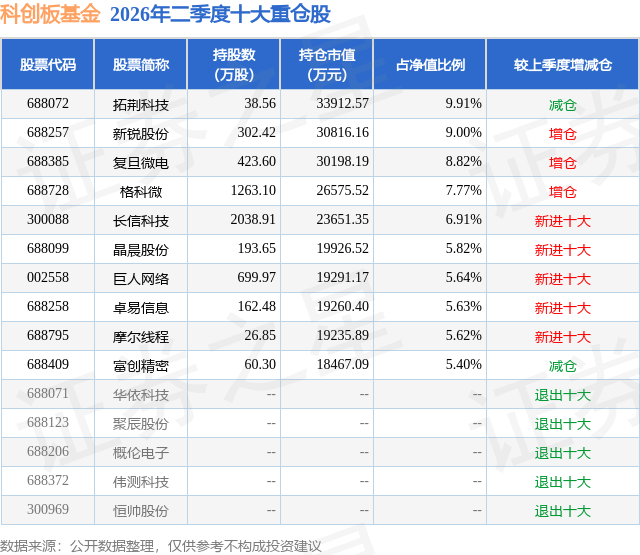Click 退出十大 in the 聚辰股份 row

click(562, 424)
